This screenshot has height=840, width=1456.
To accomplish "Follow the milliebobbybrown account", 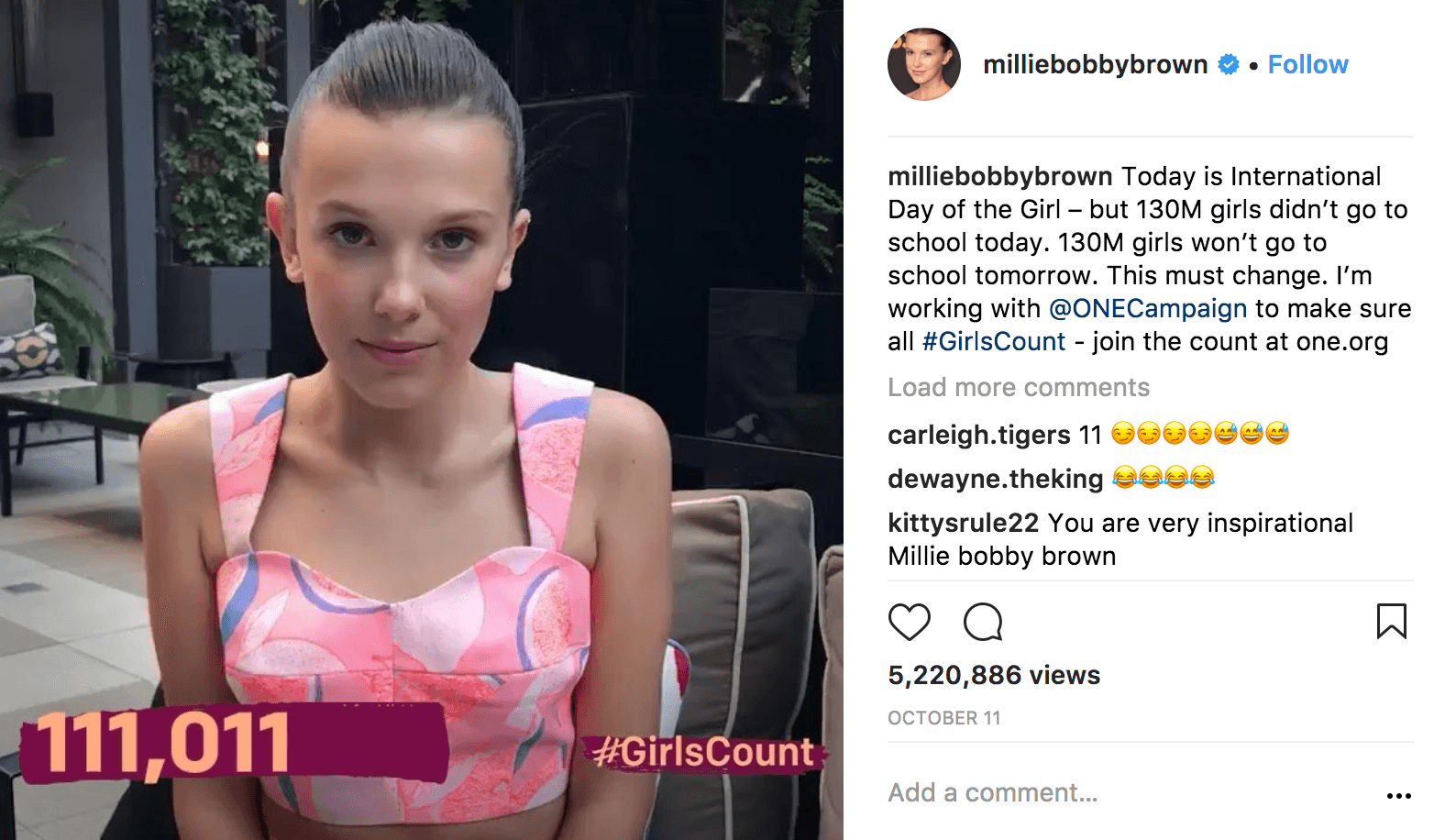I will pos(1307,64).
